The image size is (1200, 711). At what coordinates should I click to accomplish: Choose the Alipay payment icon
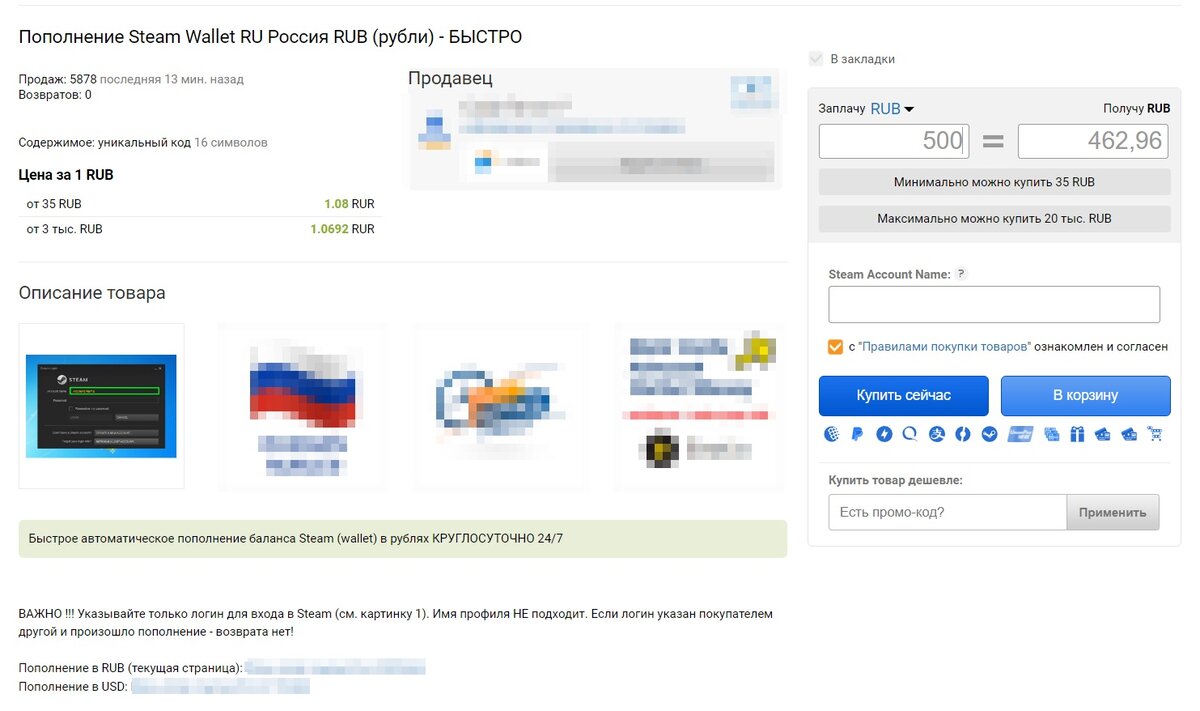click(936, 434)
